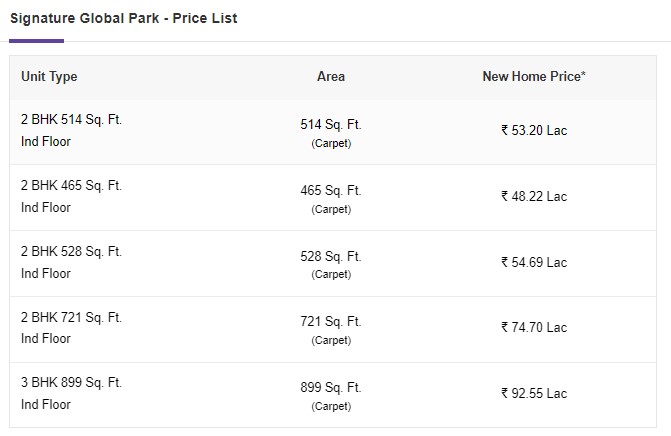This screenshot has width=671, height=436.
Task: Click the ₹ 54.69 Lac price
Action: click(534, 262)
